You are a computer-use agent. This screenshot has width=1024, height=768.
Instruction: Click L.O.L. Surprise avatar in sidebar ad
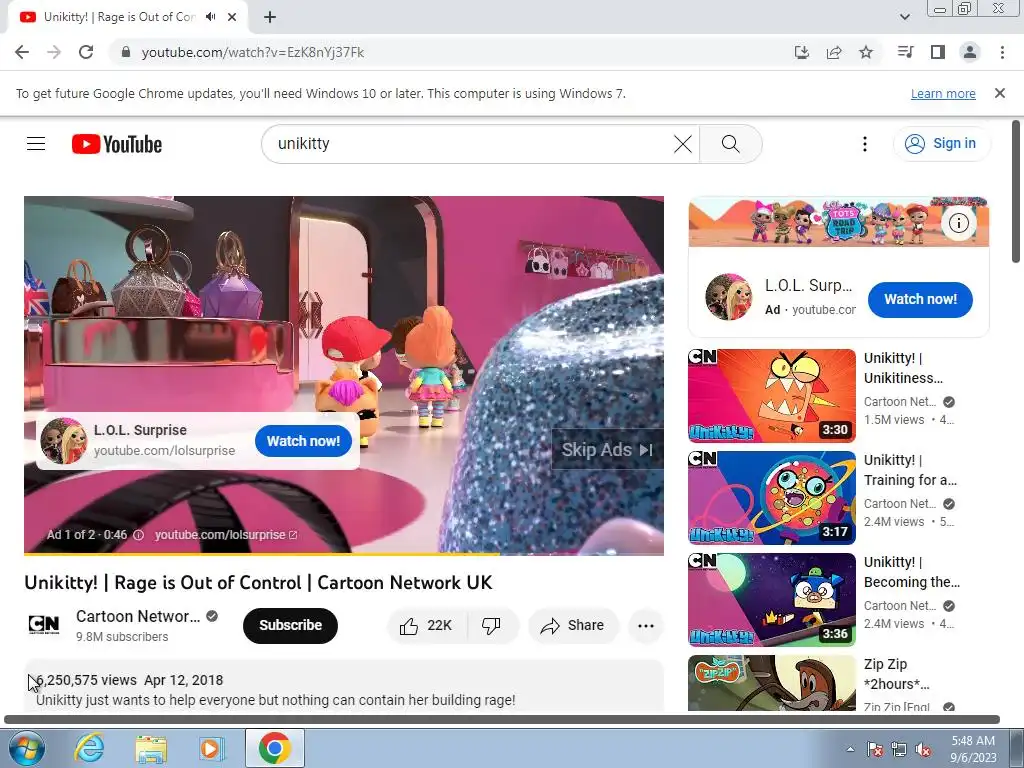coord(729,297)
